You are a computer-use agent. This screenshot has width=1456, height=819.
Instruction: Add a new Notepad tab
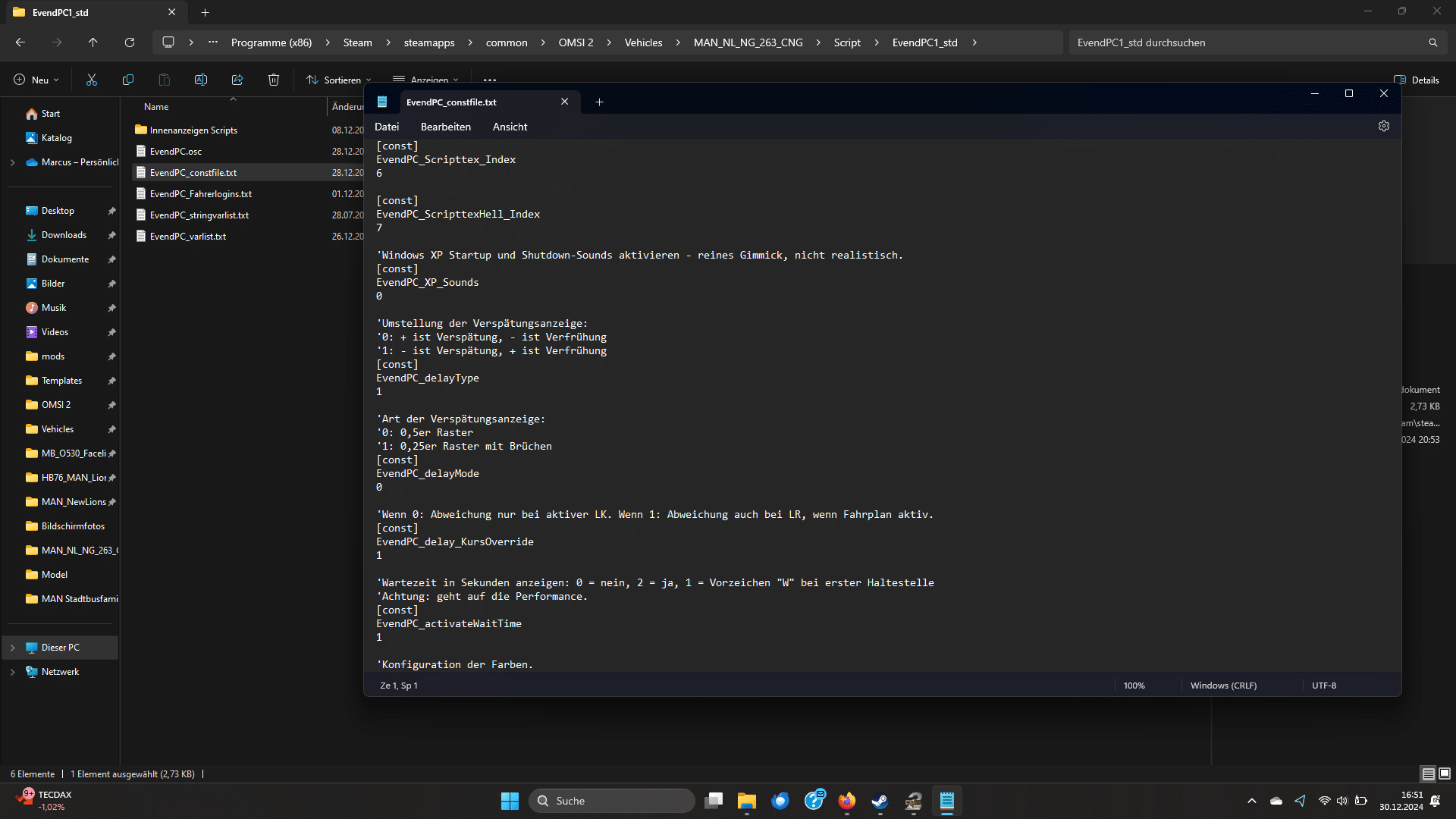tap(599, 102)
